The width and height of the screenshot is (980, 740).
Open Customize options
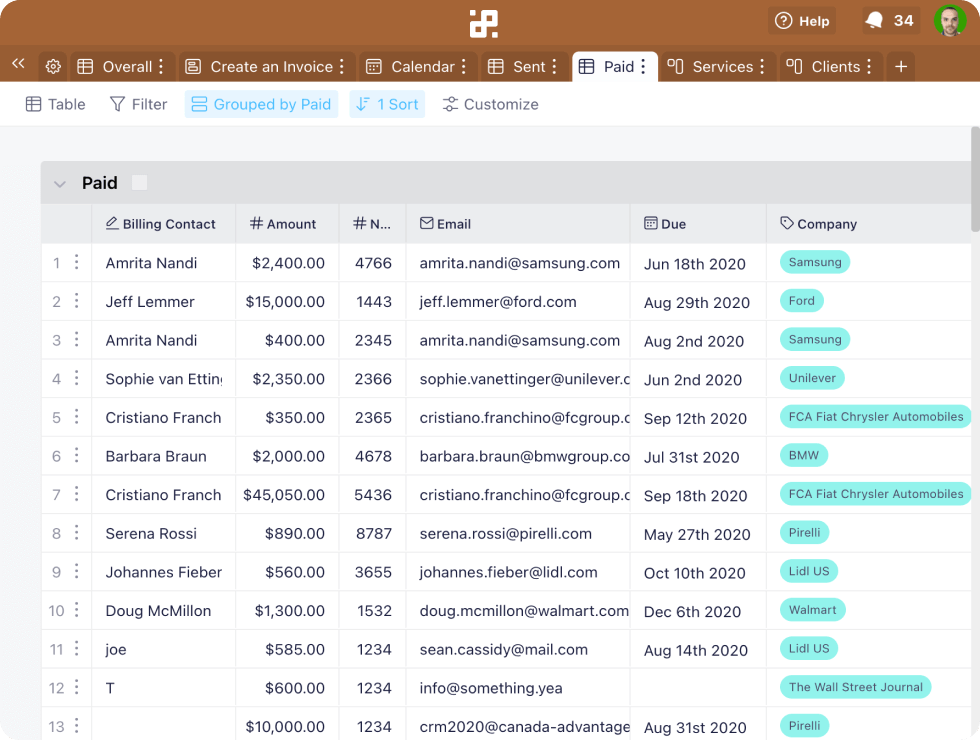click(x=491, y=104)
